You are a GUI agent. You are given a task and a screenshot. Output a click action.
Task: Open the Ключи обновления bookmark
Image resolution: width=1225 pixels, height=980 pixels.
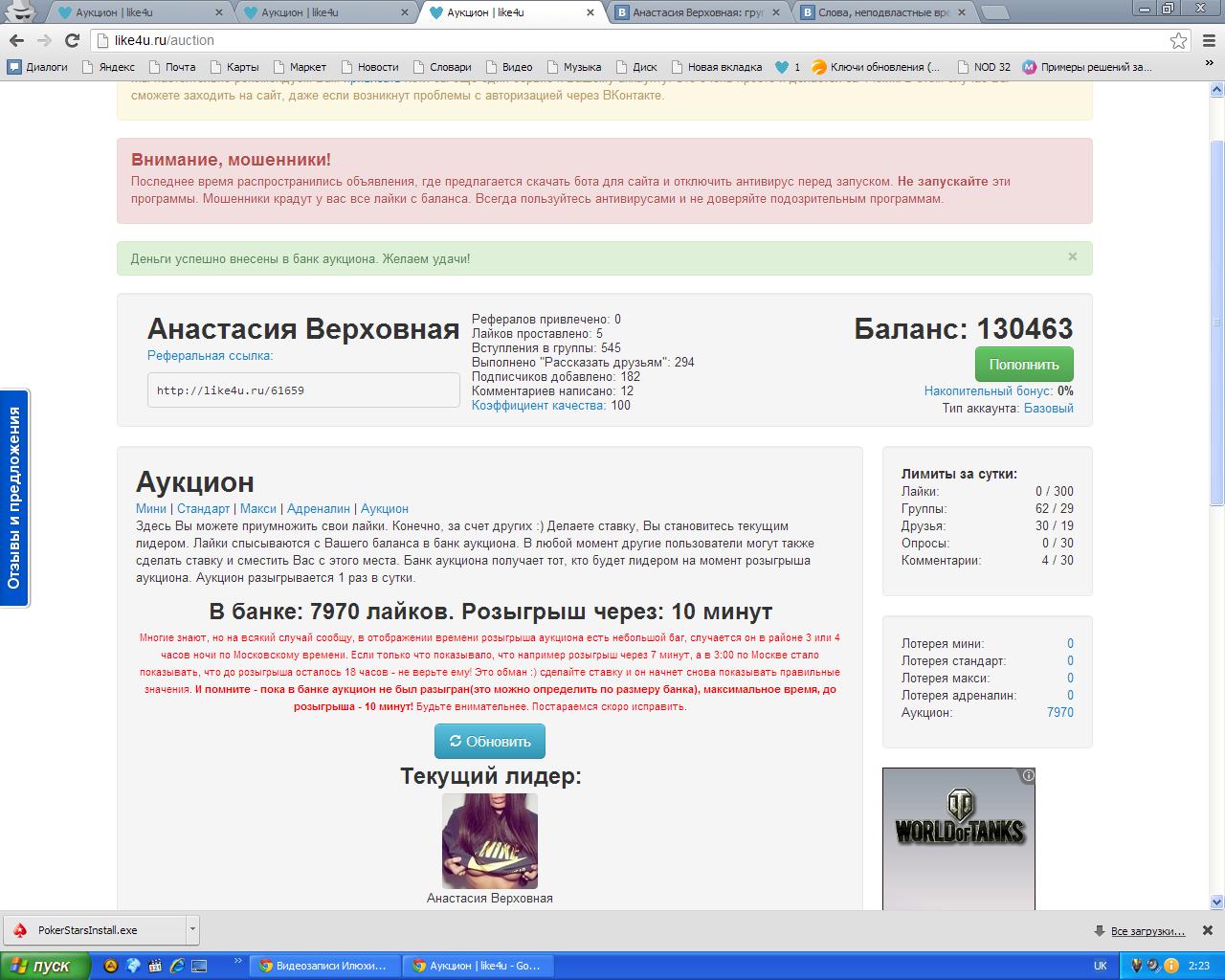[876, 67]
